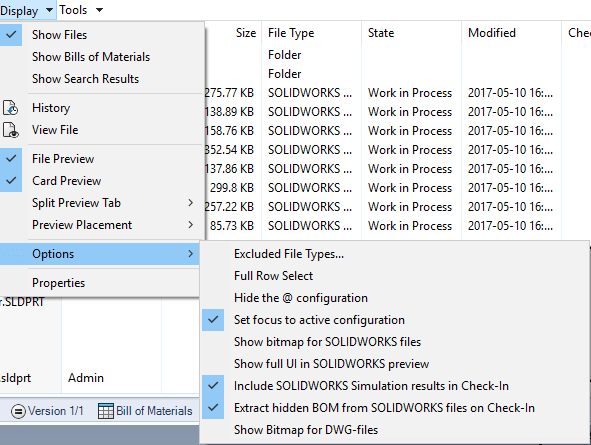Open the Tools dropdown arrow
Image resolution: width=591 pixels, height=445 pixels.
100,10
